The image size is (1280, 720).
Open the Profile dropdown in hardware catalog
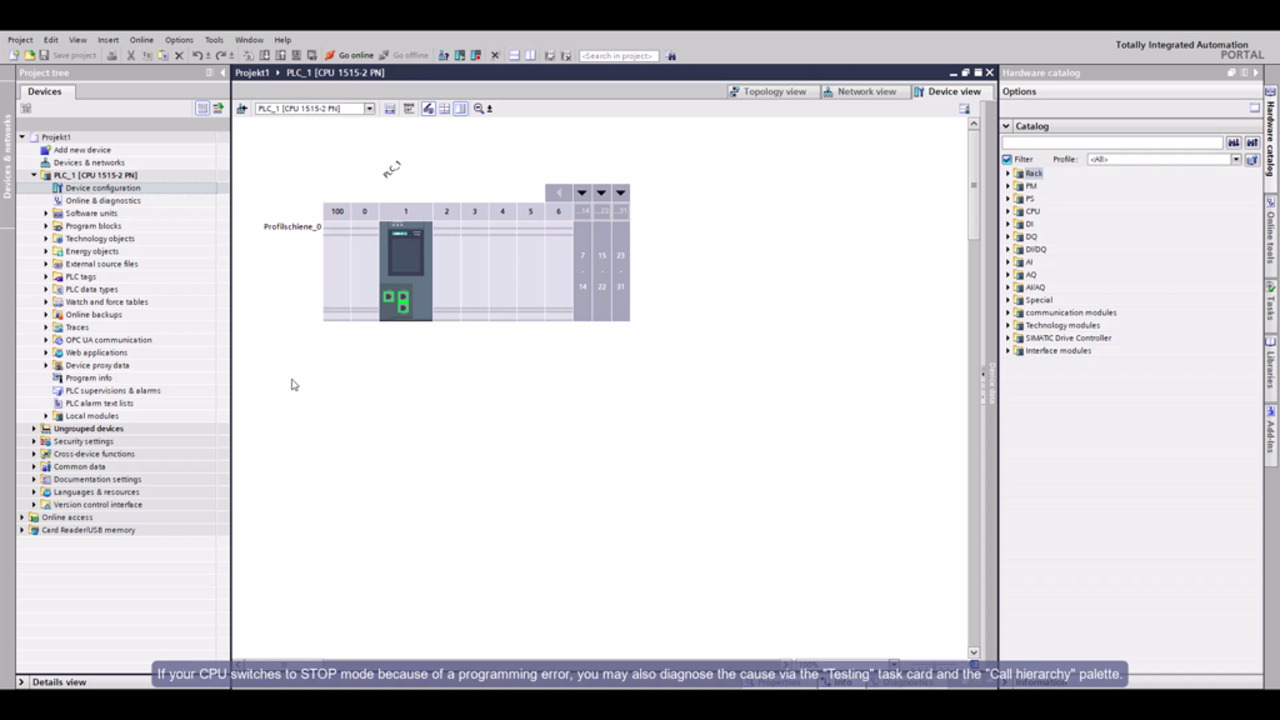[1236, 159]
